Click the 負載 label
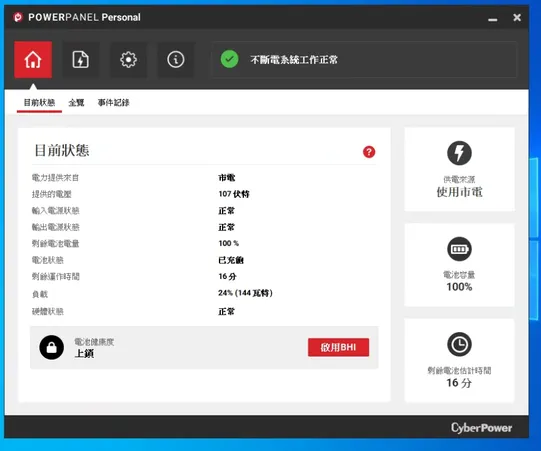541x451 pixels. click(40, 294)
